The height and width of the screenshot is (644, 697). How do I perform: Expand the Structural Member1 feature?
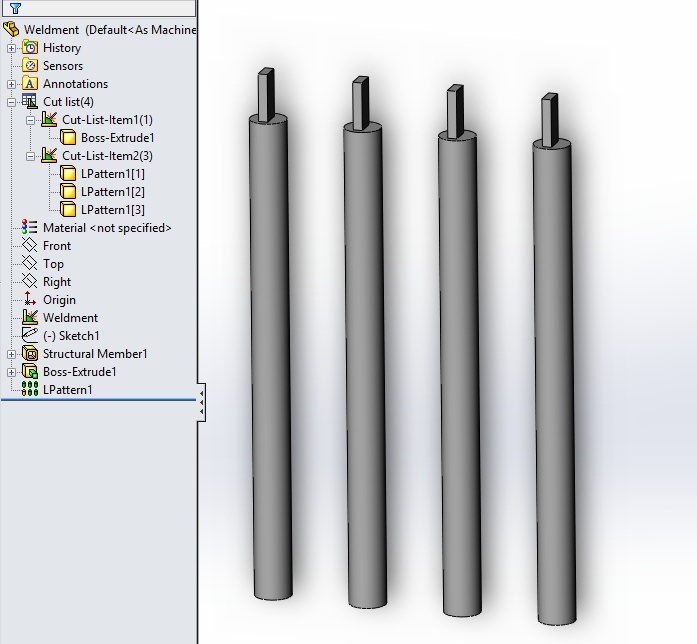click(12, 354)
